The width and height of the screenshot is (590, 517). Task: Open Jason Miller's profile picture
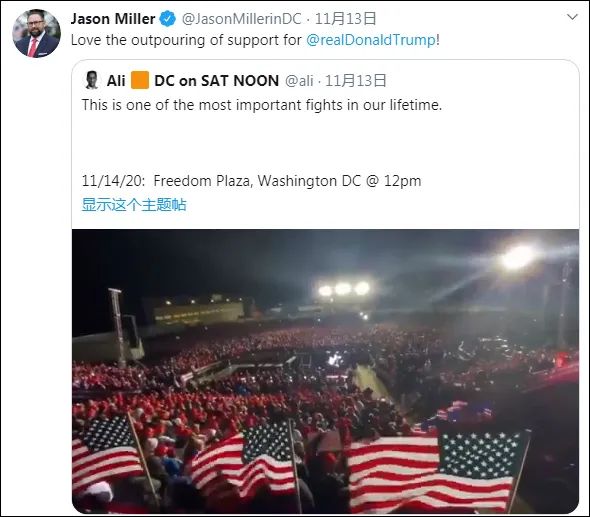point(36,33)
